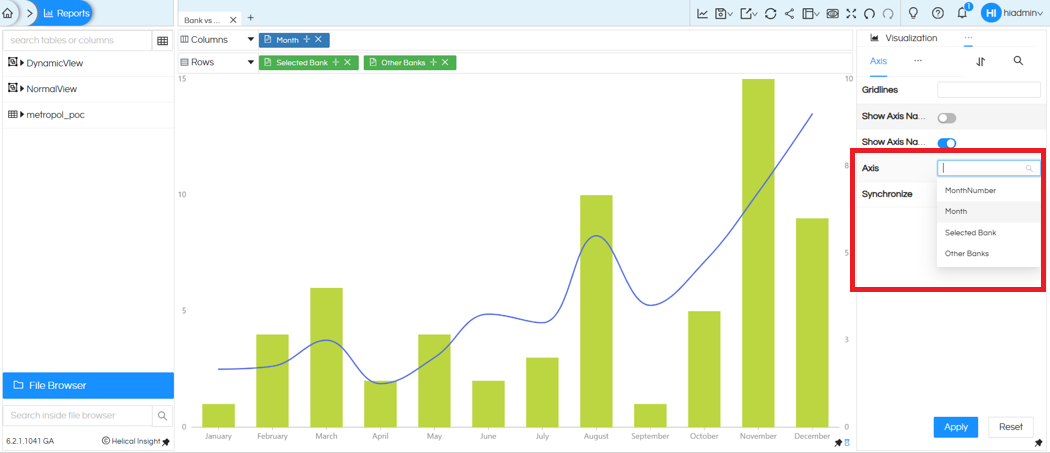Click the pin icon beside Helical Insight
Viewport: 1050px width, 453px height.
coord(165,442)
